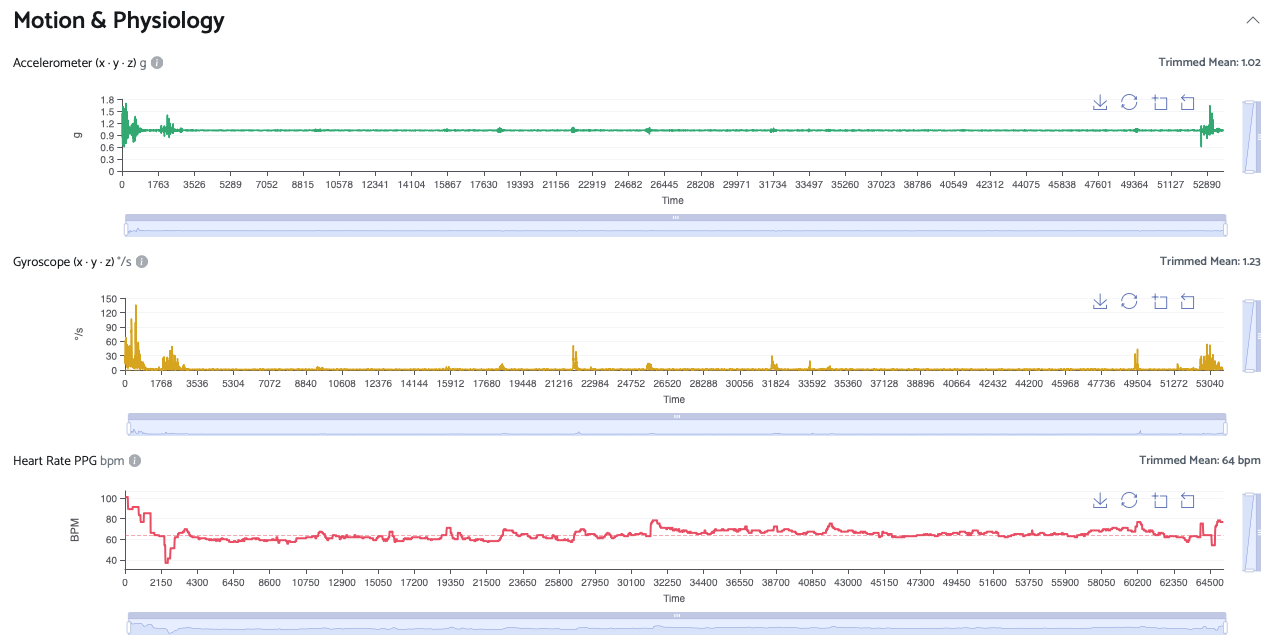Click the heart rate dip near time 2150
The width and height of the screenshot is (1273, 644).
tap(167, 552)
